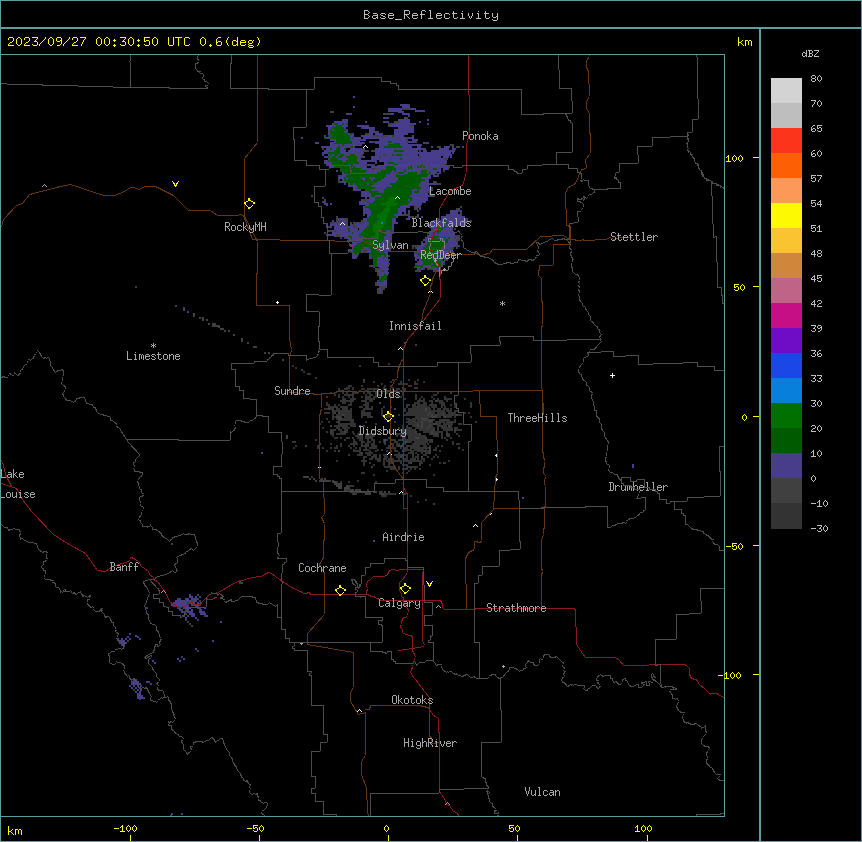The width and height of the screenshot is (862, 842).
Task: Click the Sundre town label
Action: click(292, 391)
